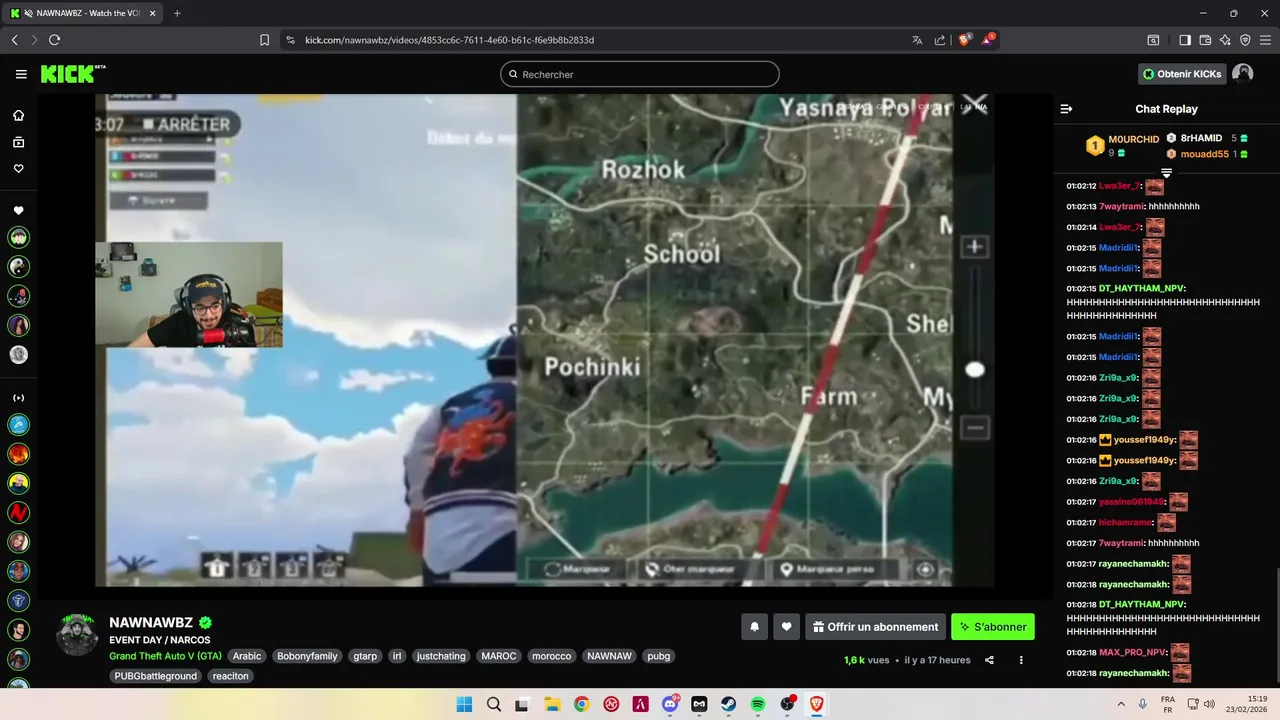The width and height of the screenshot is (1280, 720).
Task: Click the mouadd55 leaderboard entry
Action: coord(1204,154)
